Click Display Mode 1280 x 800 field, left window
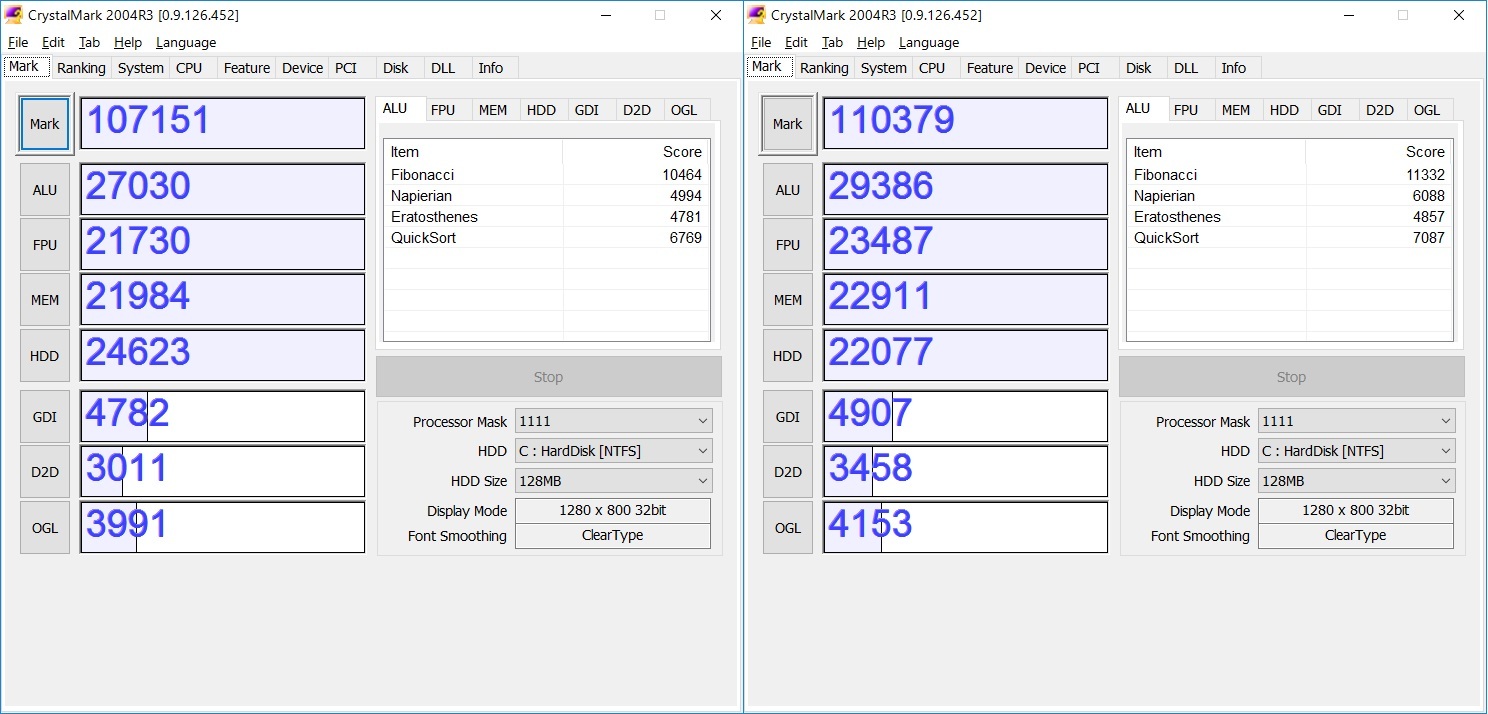The width and height of the screenshot is (1488, 714). click(613, 510)
